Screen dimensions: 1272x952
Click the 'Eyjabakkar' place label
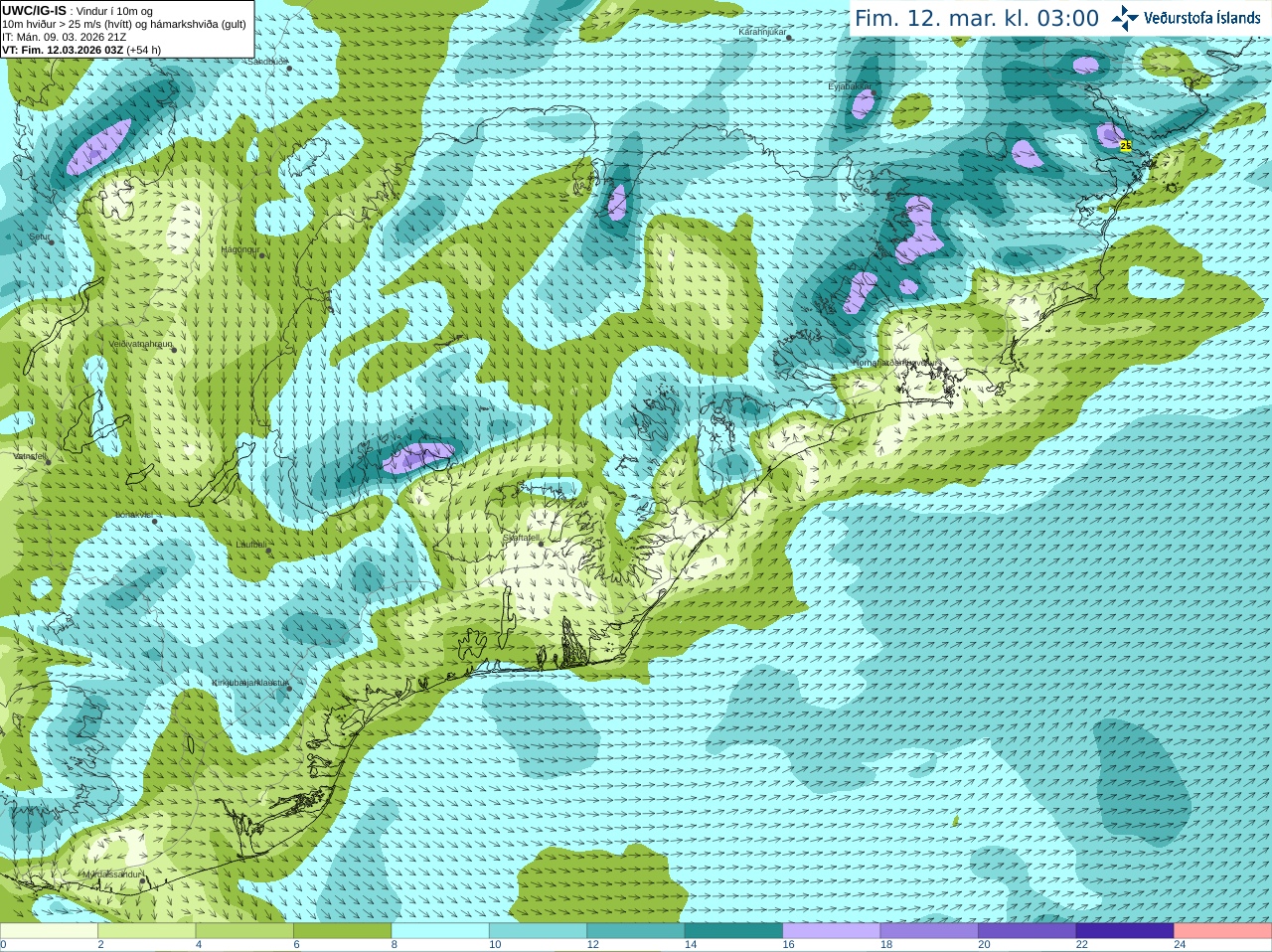(849, 86)
